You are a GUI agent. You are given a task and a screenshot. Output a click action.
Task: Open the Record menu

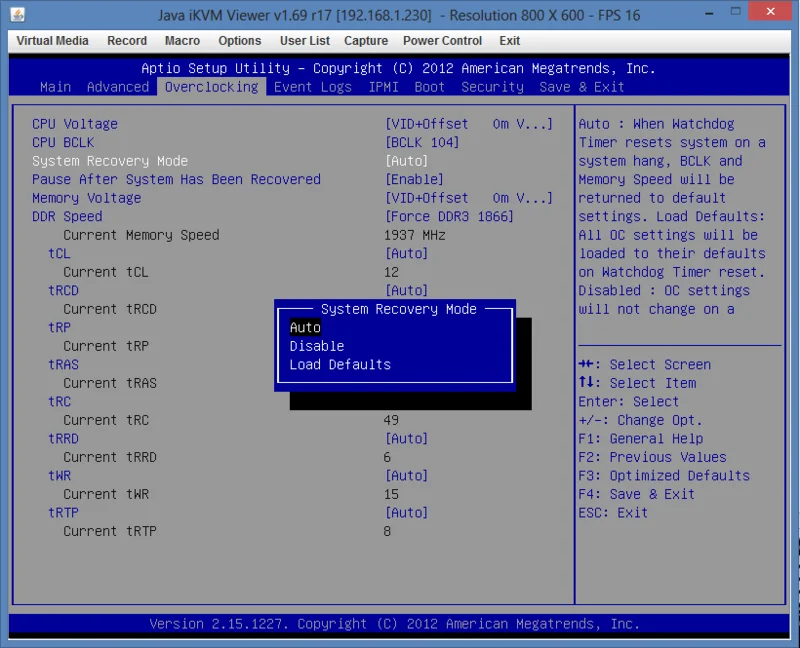point(127,41)
